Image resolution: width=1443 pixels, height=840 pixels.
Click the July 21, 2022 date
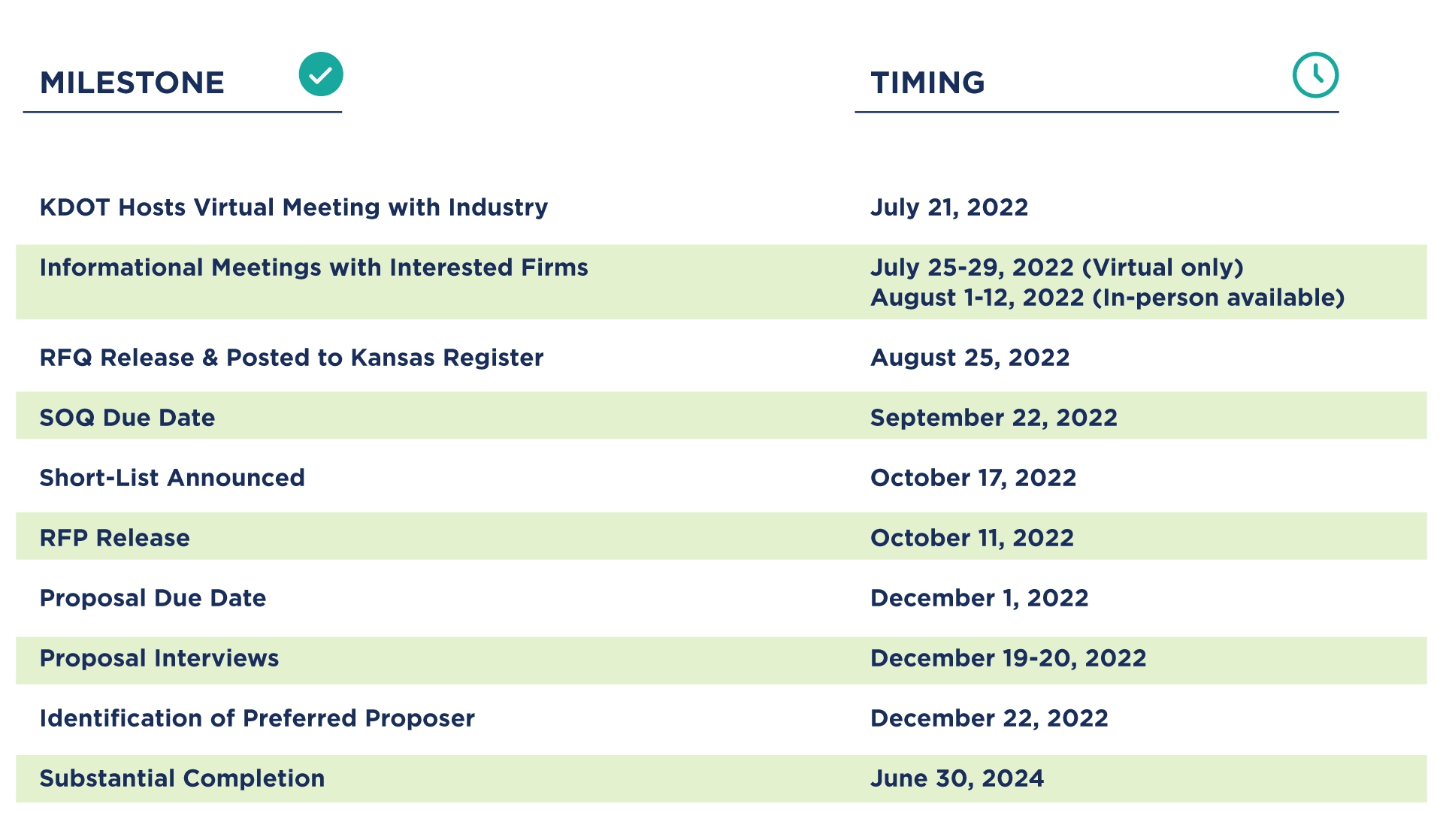point(949,207)
